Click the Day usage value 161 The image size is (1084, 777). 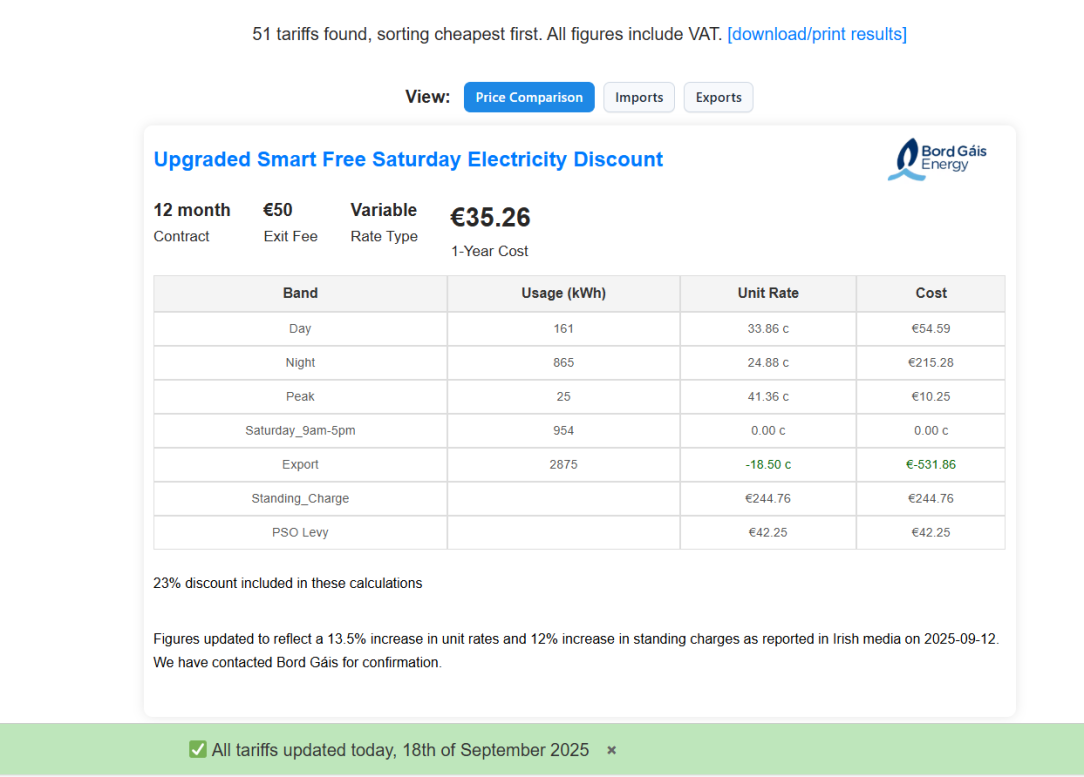[563, 328]
